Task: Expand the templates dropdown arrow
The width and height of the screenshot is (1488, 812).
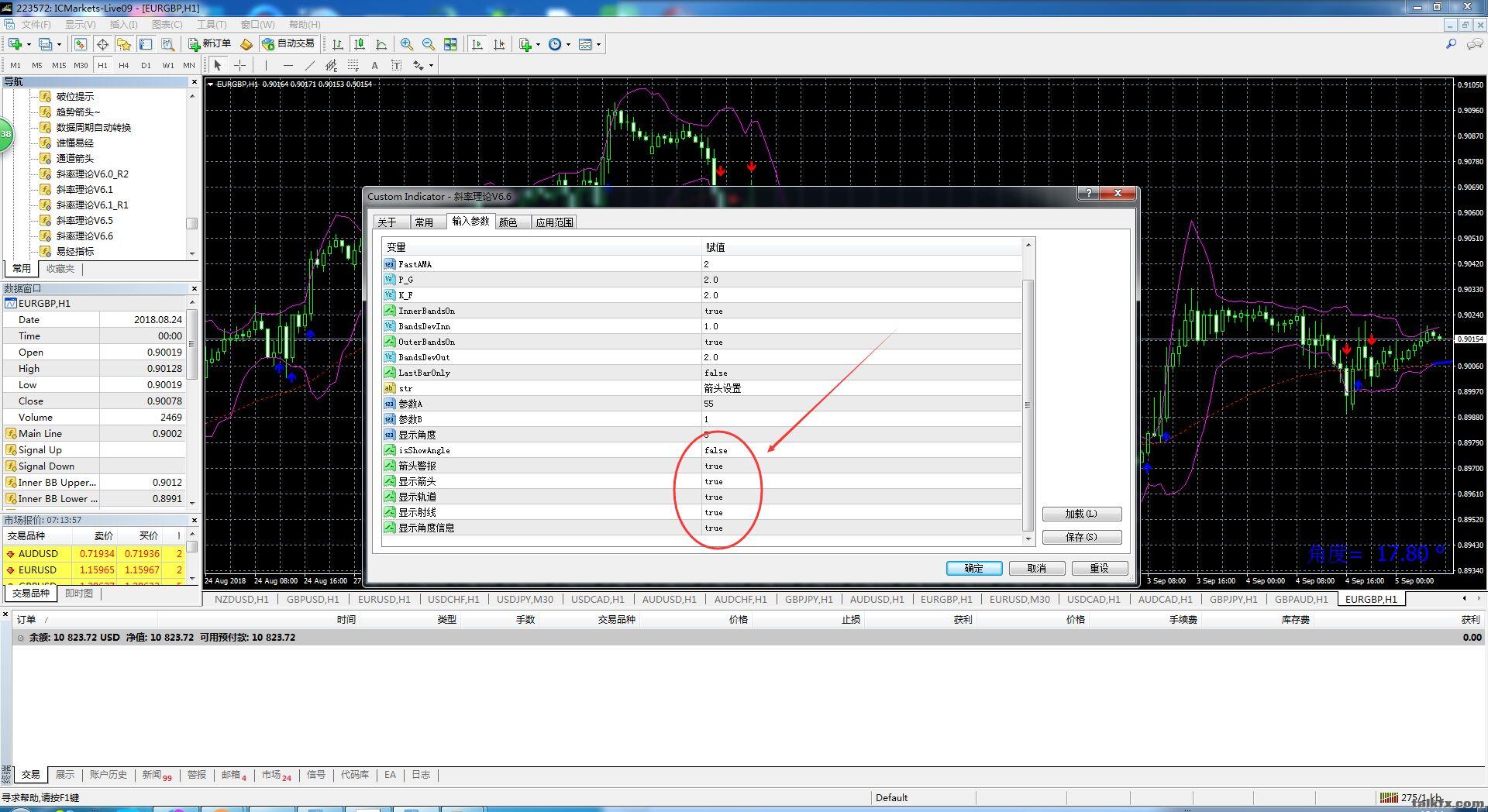Action: point(598,44)
